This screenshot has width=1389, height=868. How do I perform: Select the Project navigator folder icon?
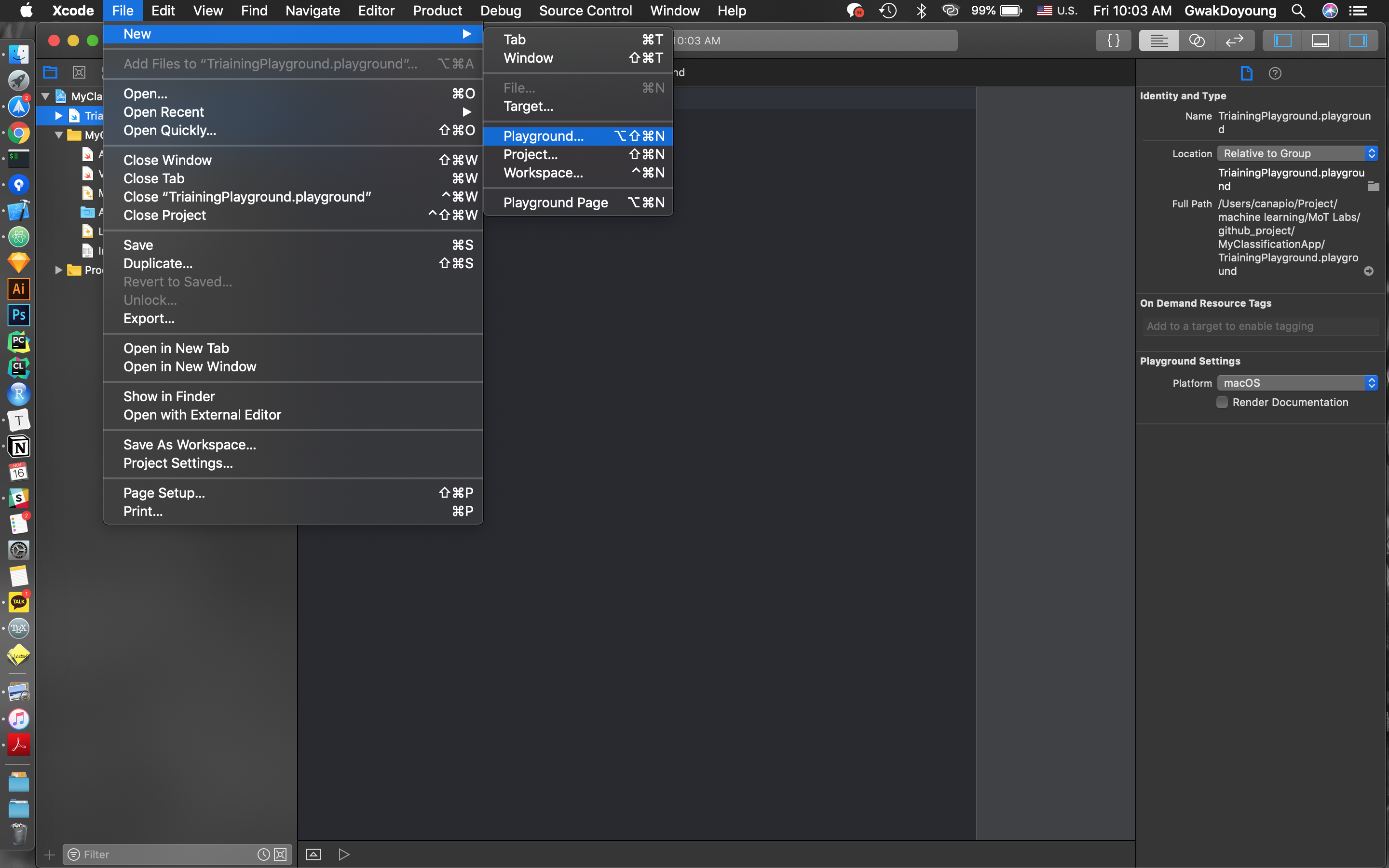[51, 72]
